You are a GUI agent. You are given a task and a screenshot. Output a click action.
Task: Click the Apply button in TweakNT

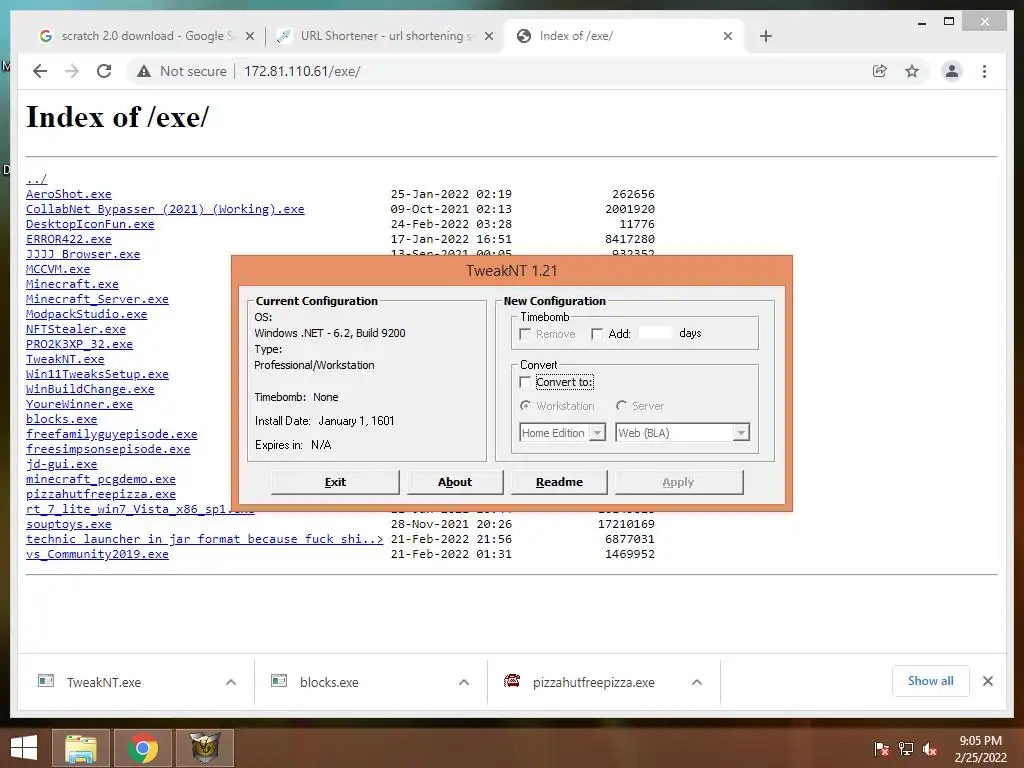[x=678, y=482]
